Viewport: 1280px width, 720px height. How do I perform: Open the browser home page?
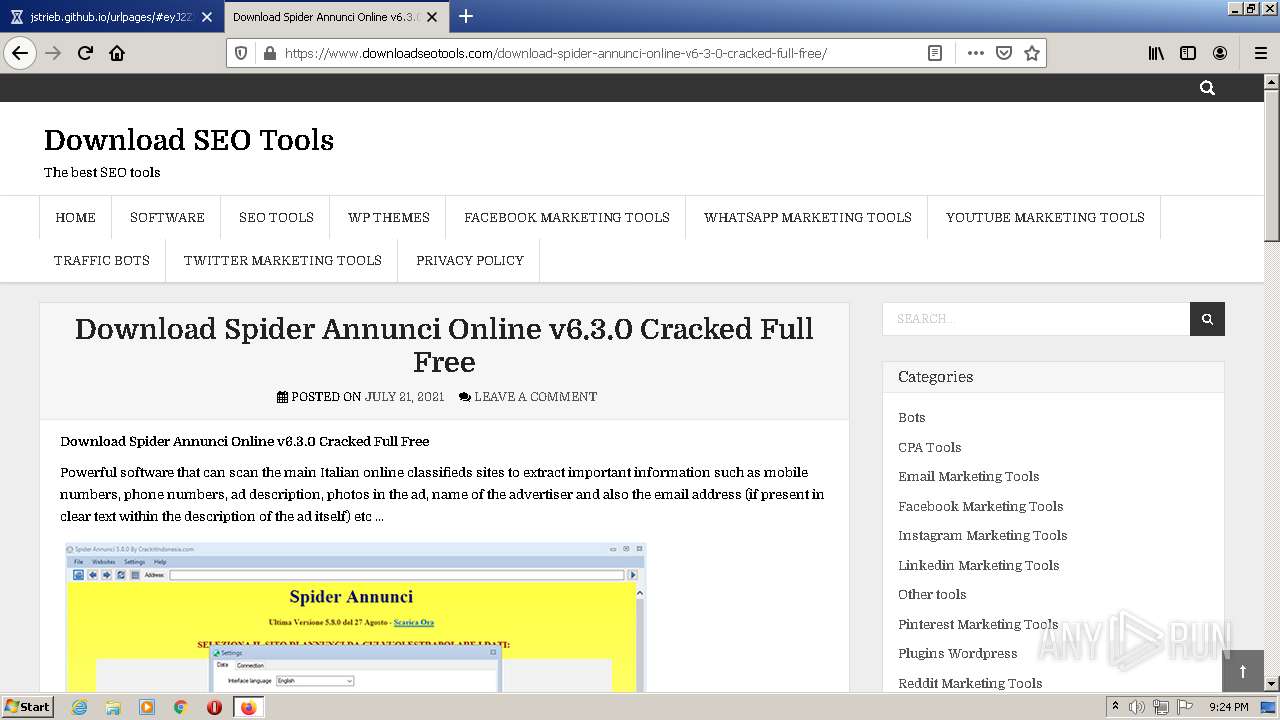[117, 53]
